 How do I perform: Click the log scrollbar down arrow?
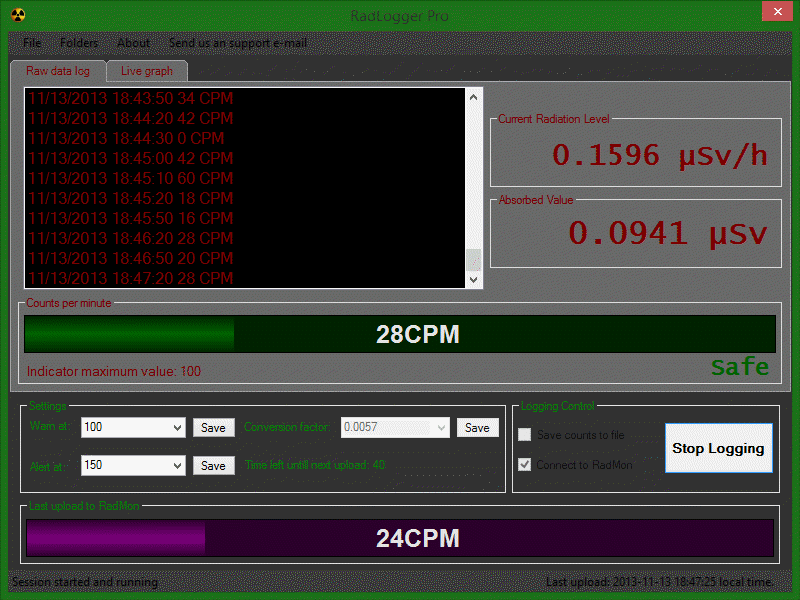tap(473, 280)
